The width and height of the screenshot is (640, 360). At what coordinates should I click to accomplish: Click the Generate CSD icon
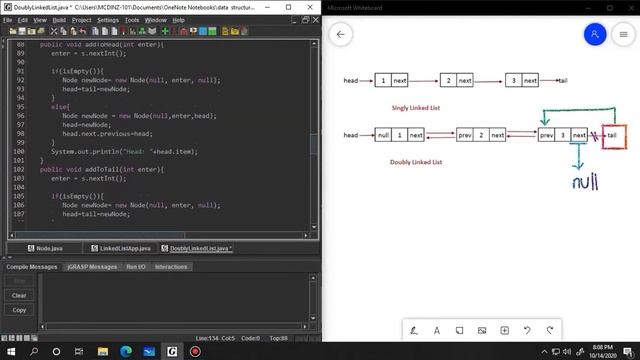click(95, 31)
